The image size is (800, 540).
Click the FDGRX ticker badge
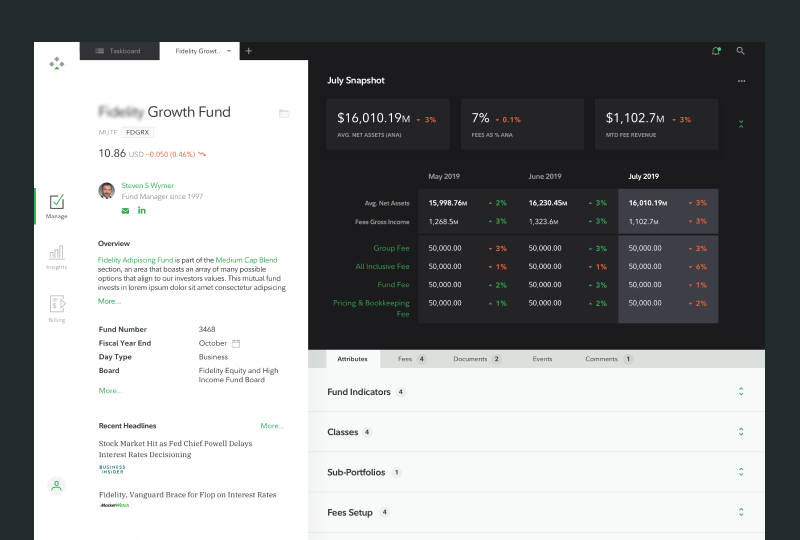point(138,132)
